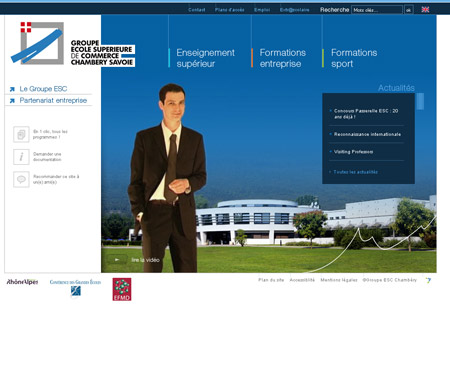Click the speech bubble recommend-site icon
This screenshot has height=390, width=450.
(x=21, y=179)
